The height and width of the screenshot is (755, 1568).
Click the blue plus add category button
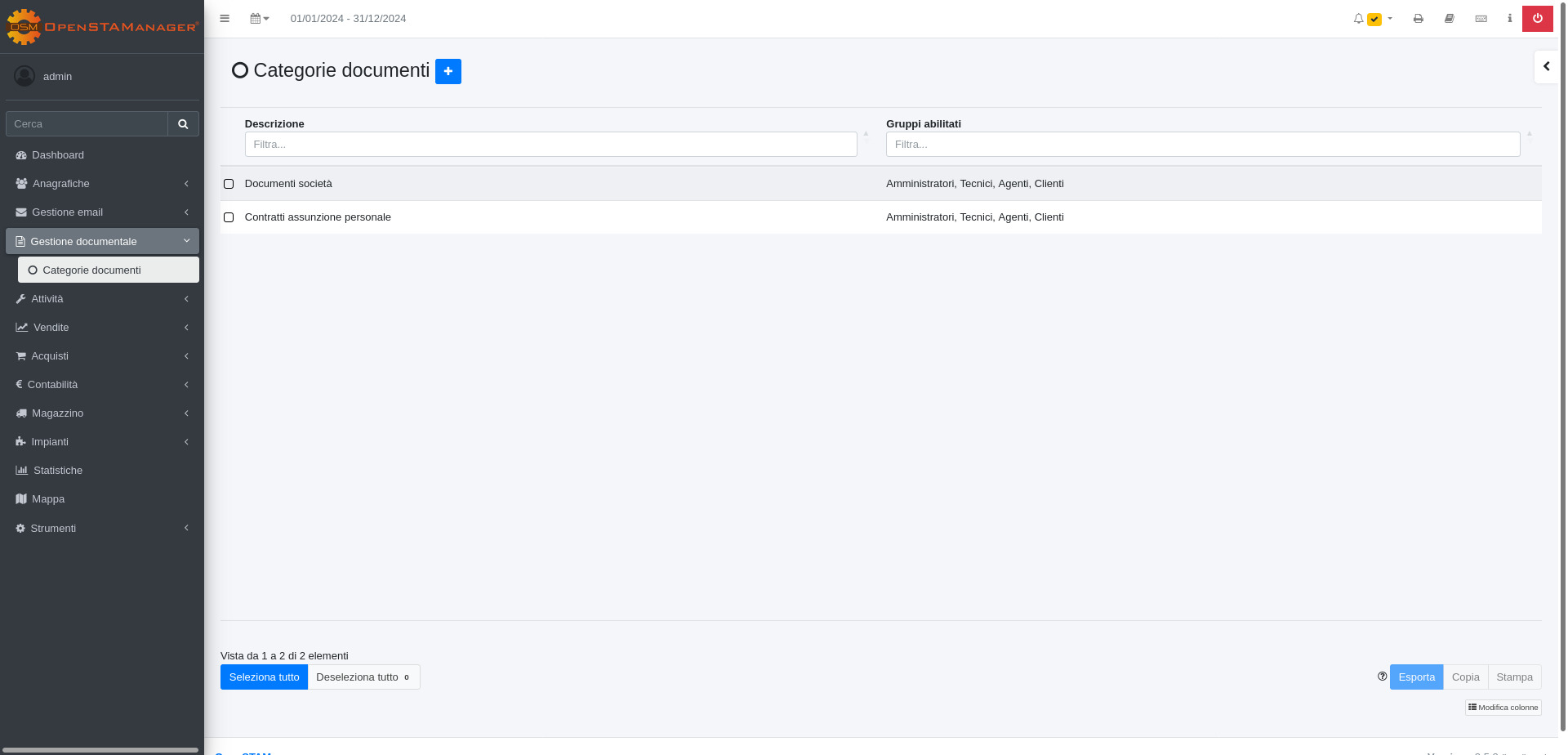448,71
